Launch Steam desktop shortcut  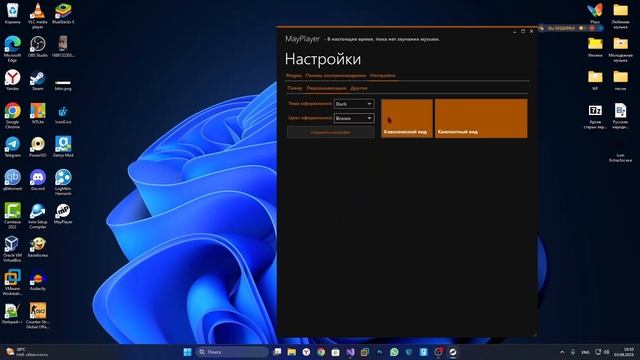point(38,80)
